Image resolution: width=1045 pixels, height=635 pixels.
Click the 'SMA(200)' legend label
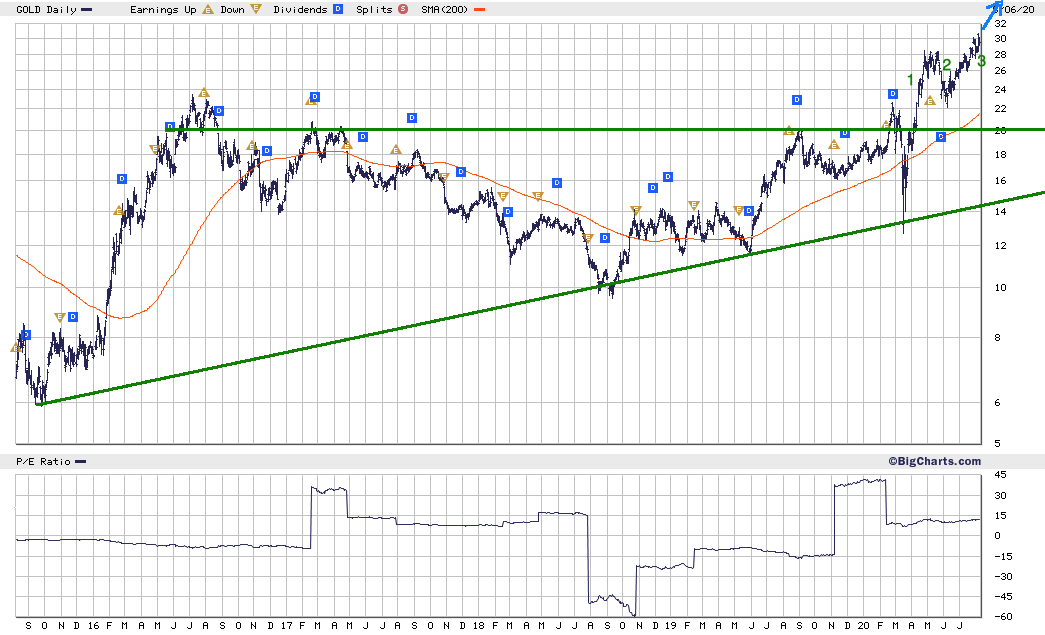[x=445, y=10]
